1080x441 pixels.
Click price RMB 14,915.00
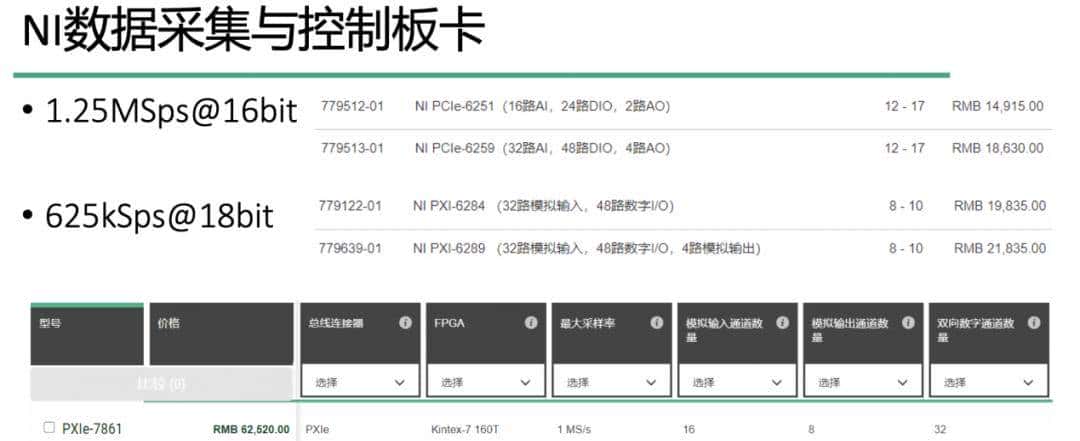point(997,107)
